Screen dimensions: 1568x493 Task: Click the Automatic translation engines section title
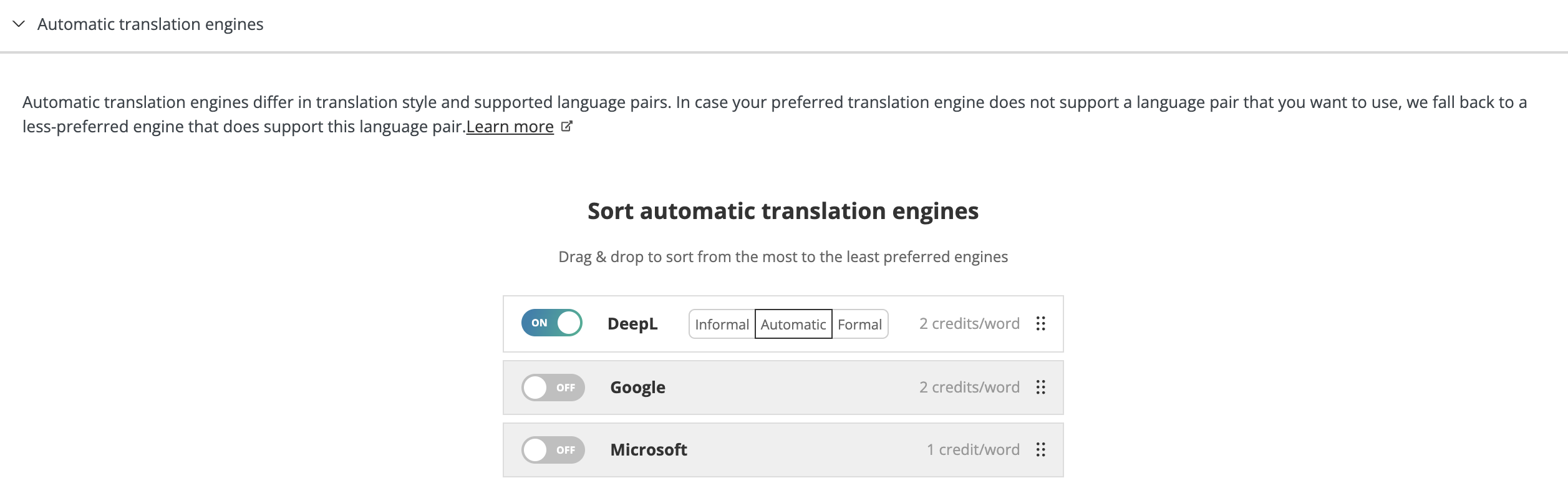tap(150, 24)
